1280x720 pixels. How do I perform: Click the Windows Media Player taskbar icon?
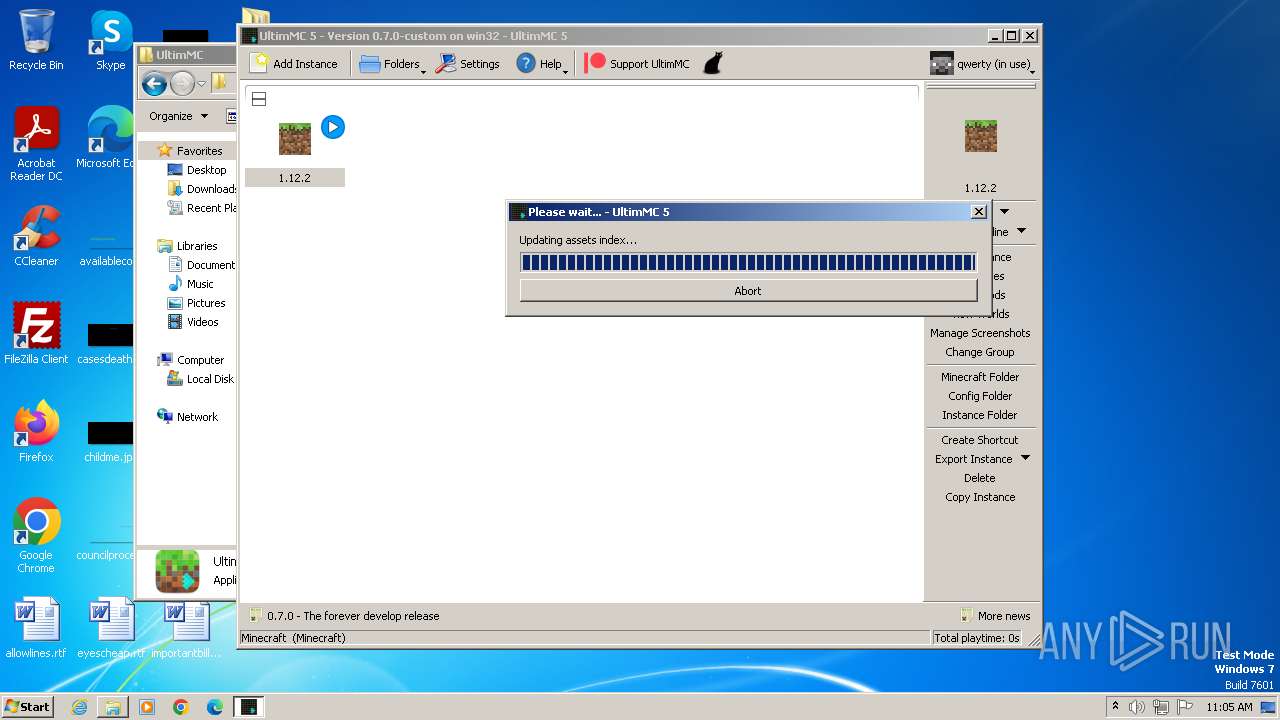(x=147, y=707)
